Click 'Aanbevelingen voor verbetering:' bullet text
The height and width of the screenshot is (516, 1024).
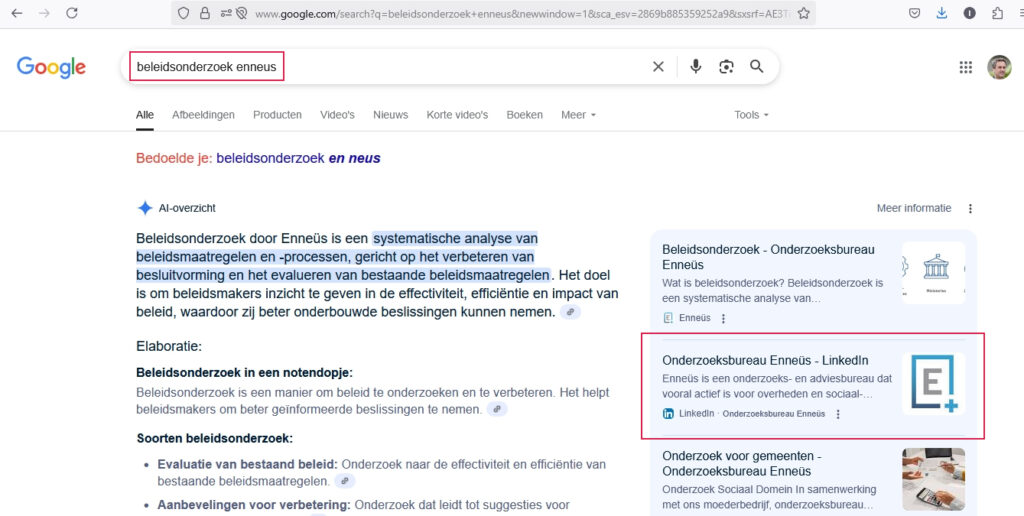(x=254, y=505)
